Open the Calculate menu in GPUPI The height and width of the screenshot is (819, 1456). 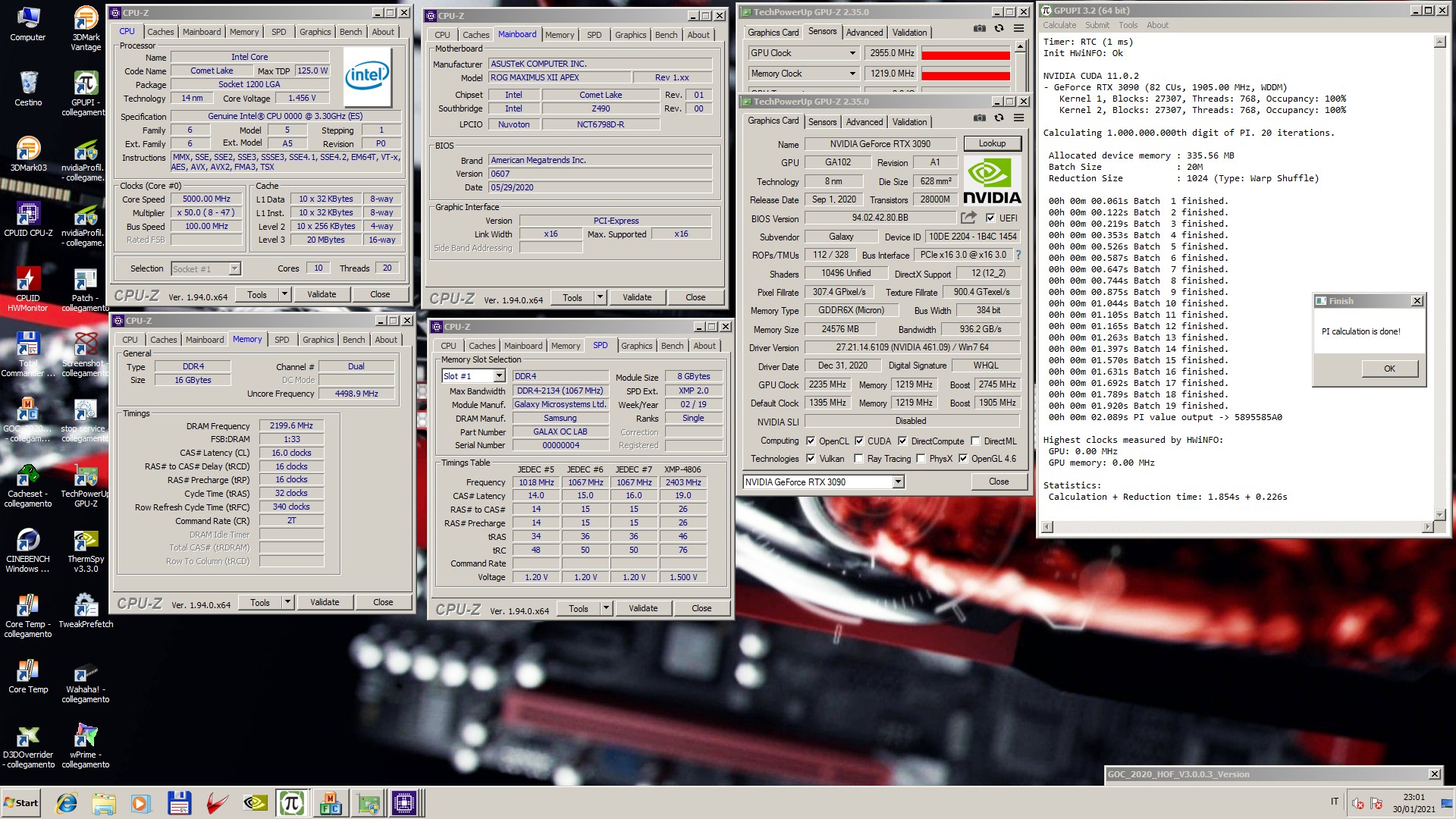click(x=1059, y=25)
